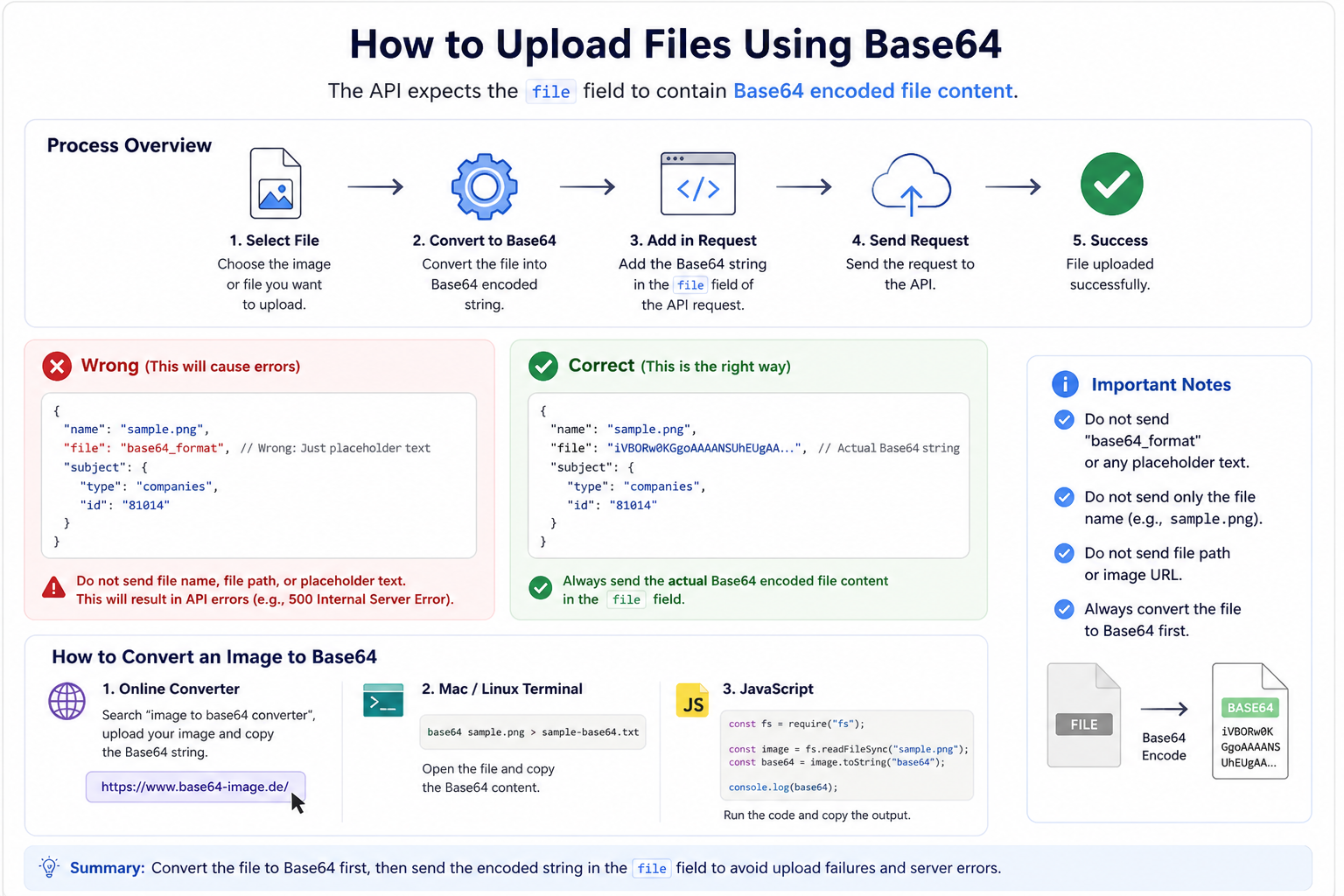Click blue check beside 'Do not send only the file'
1344x896 pixels.
coord(1064,497)
